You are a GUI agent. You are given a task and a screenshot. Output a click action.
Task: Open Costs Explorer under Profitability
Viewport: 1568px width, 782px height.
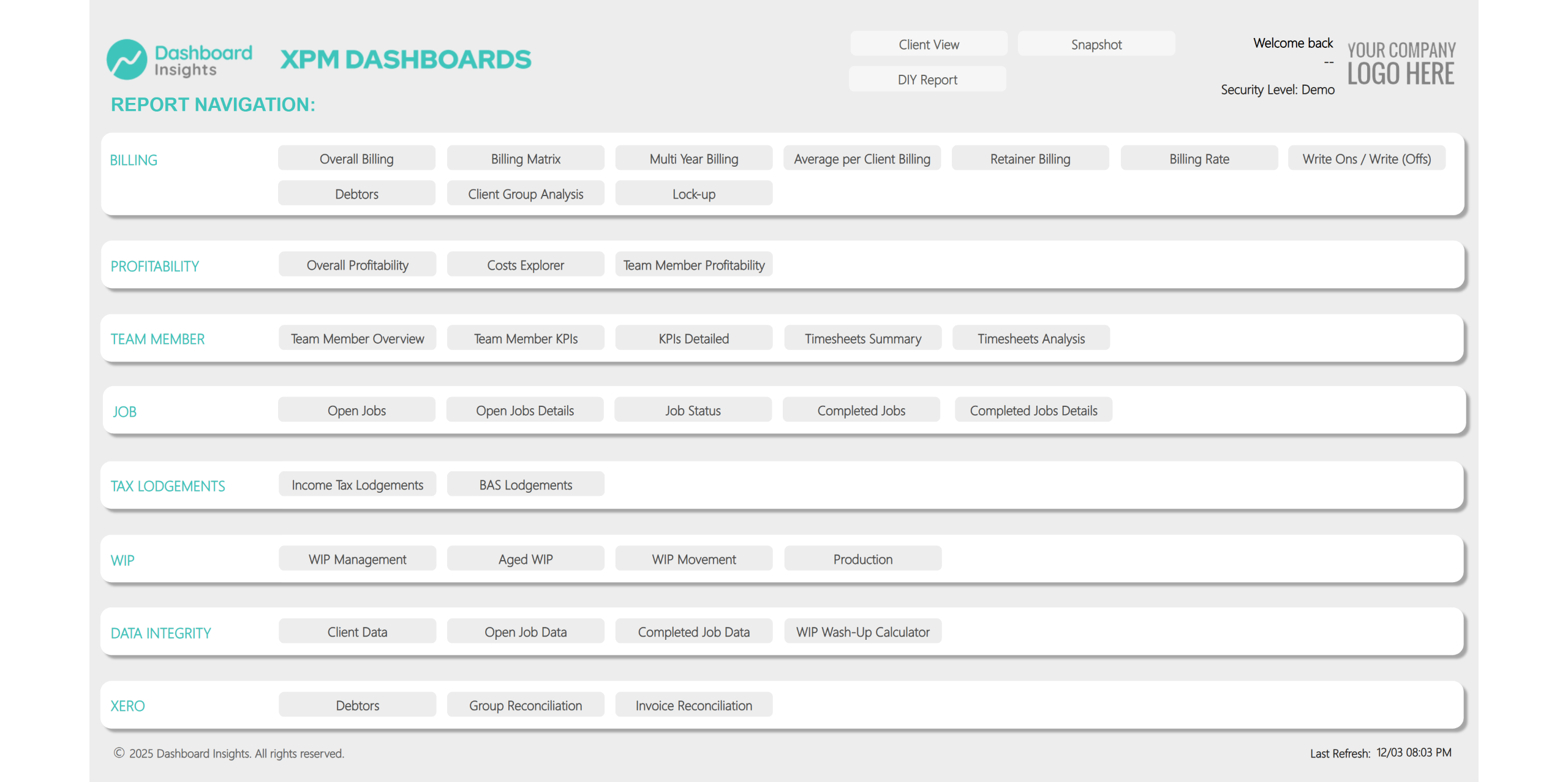tap(526, 264)
